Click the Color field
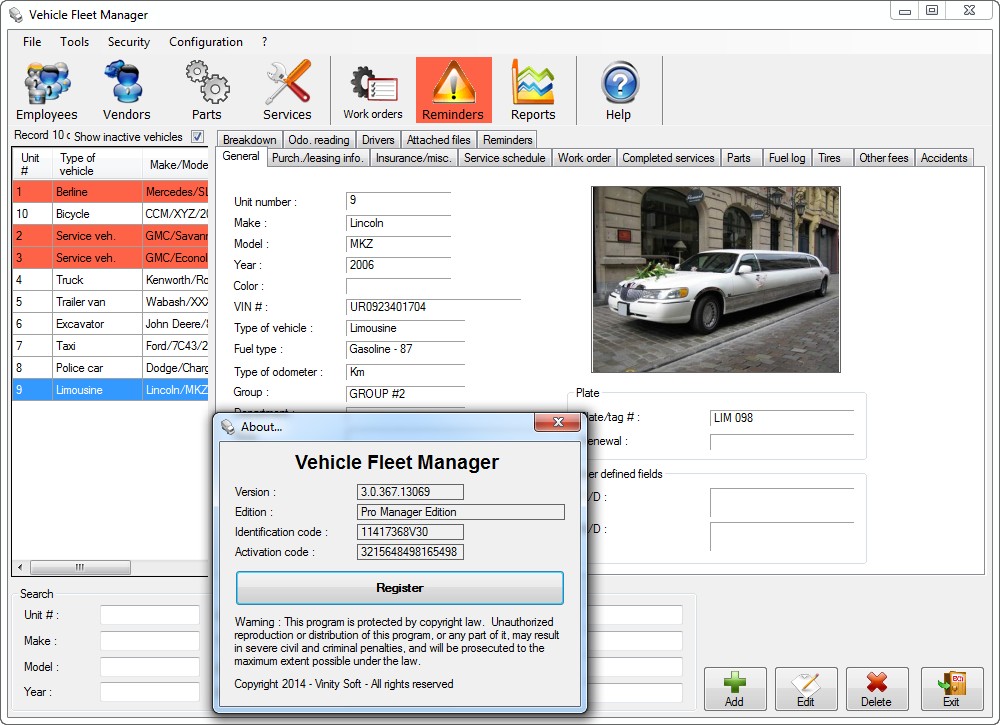 pos(399,286)
